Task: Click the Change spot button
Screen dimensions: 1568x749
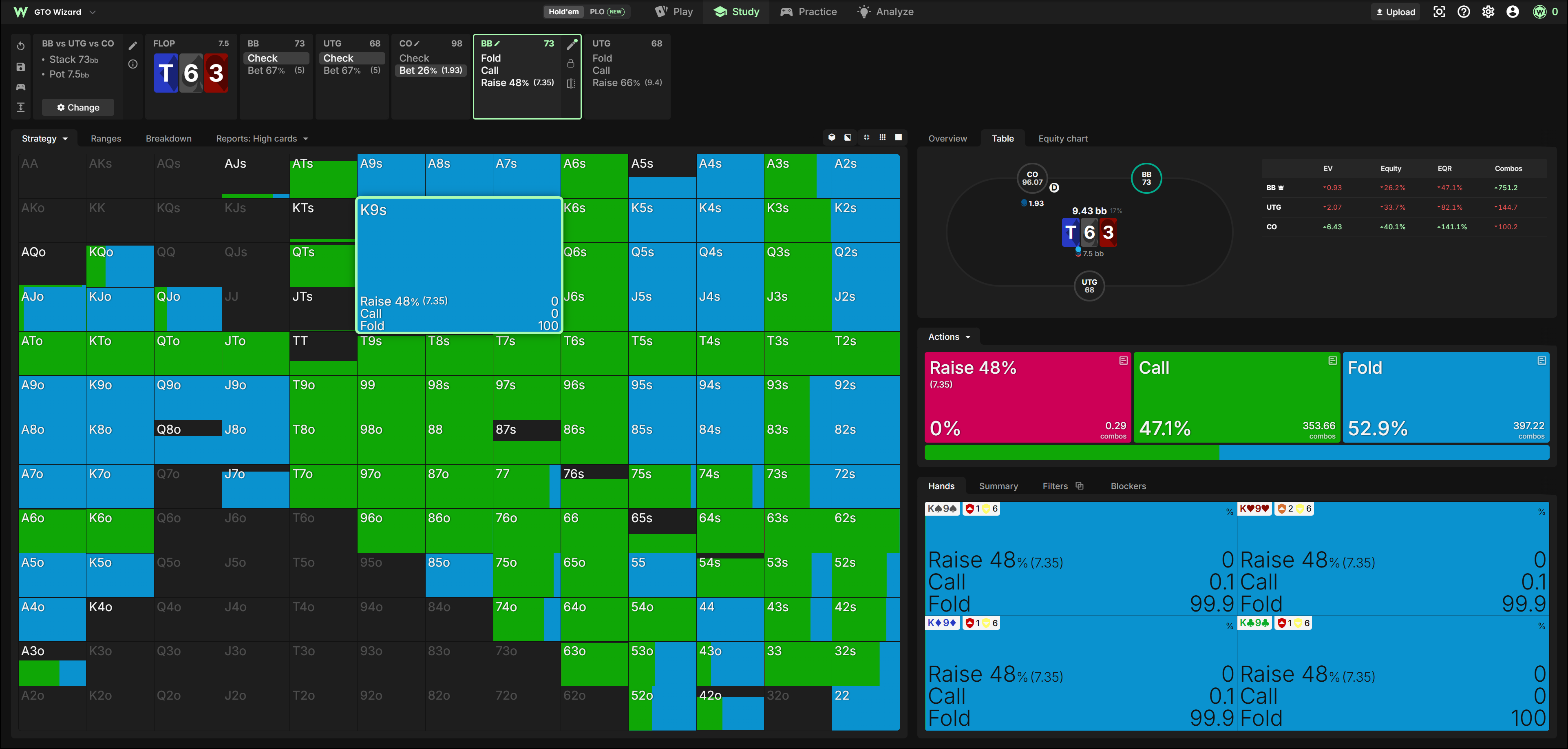Action: (x=78, y=107)
